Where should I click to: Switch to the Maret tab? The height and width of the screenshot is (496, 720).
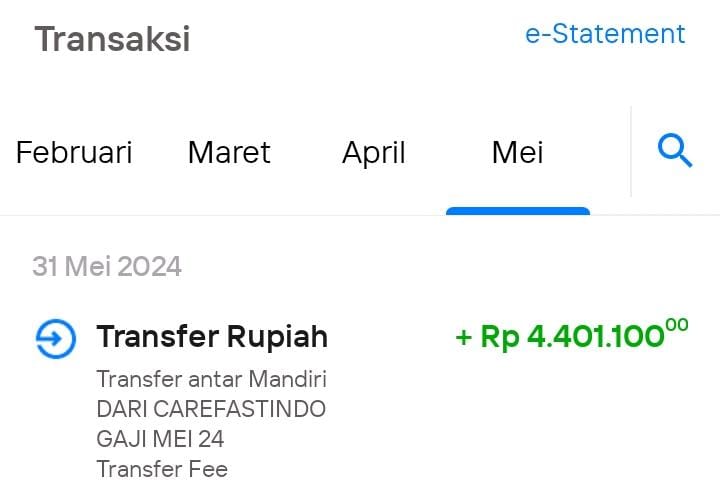pos(229,152)
